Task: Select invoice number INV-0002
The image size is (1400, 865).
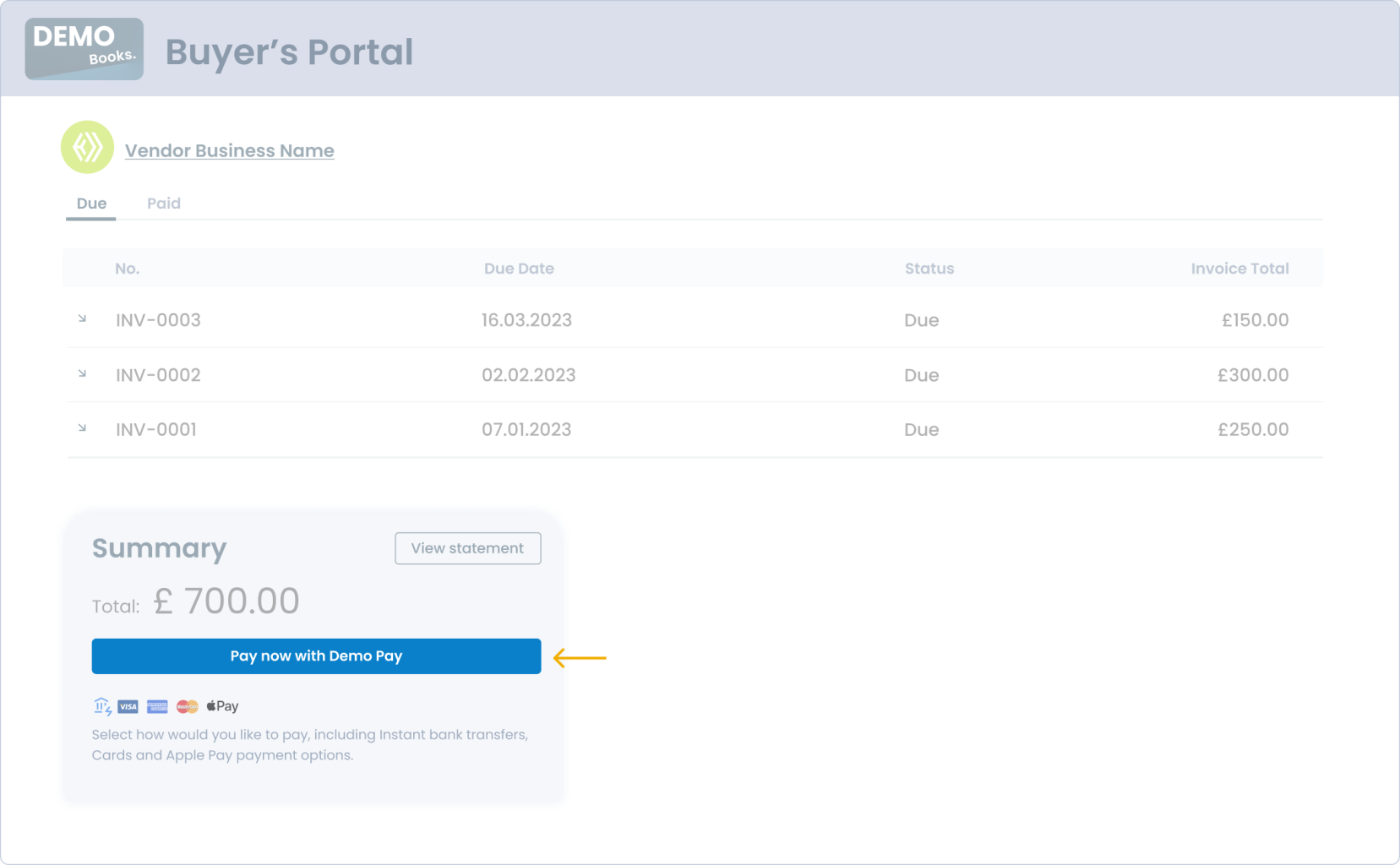Action: (158, 375)
